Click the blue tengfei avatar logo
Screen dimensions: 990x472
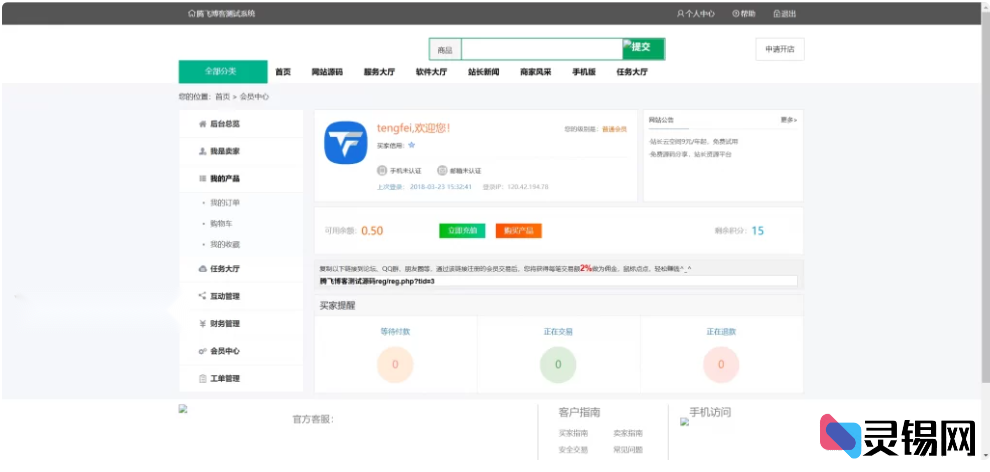(345, 143)
